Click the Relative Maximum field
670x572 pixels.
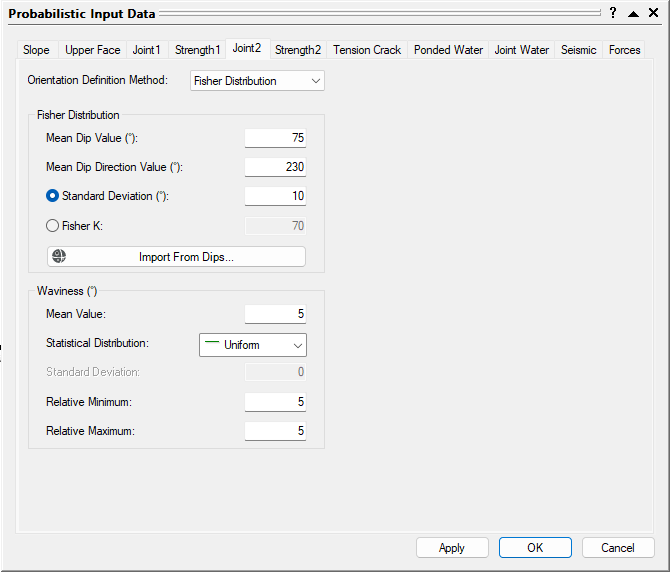275,431
